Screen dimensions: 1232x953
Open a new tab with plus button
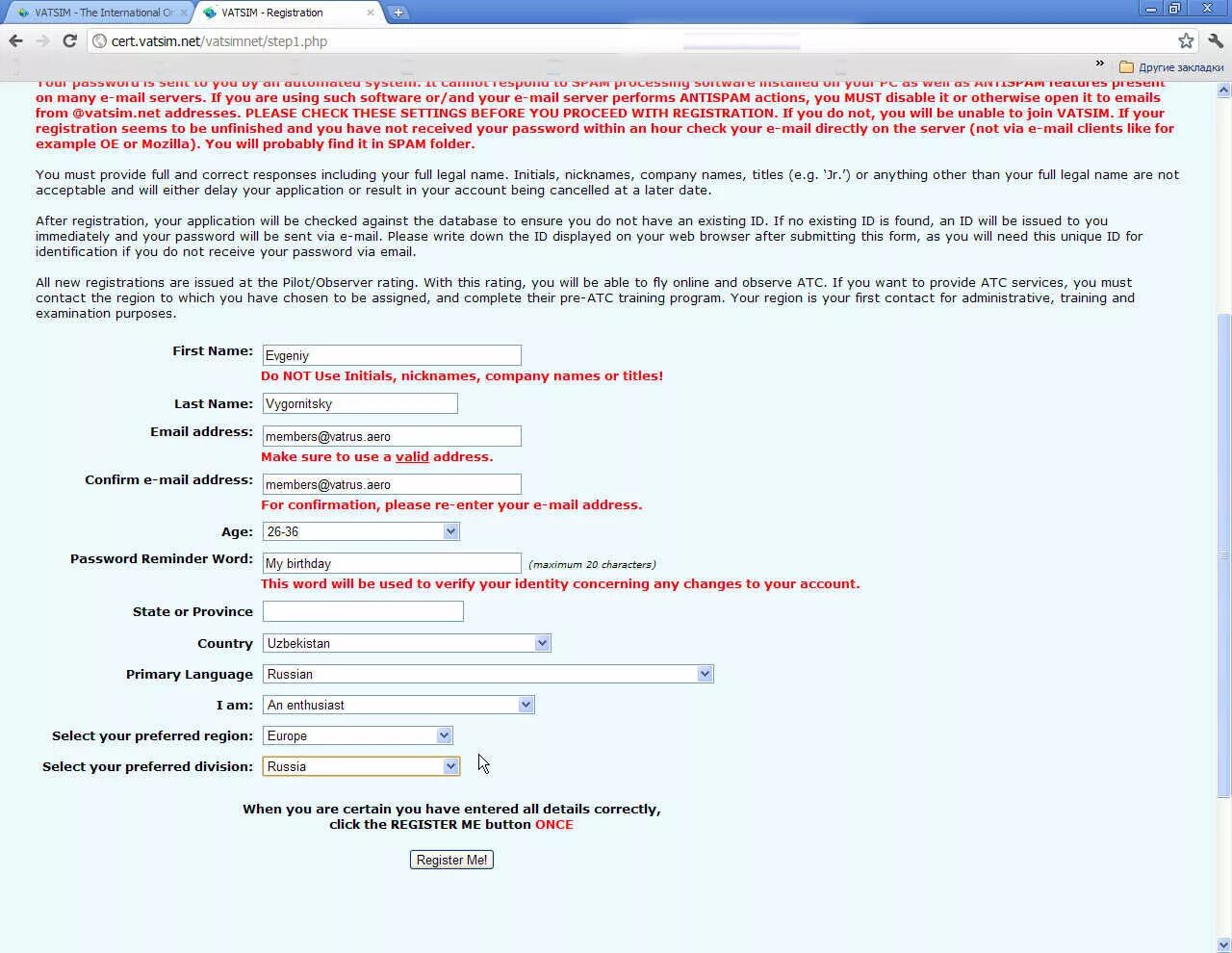pyautogui.click(x=398, y=13)
